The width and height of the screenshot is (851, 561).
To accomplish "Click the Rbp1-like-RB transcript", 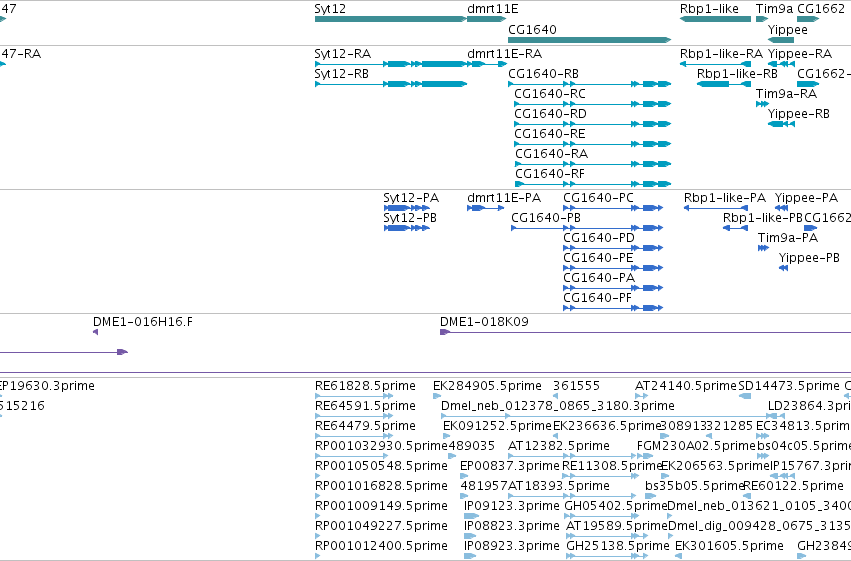I will [x=724, y=84].
